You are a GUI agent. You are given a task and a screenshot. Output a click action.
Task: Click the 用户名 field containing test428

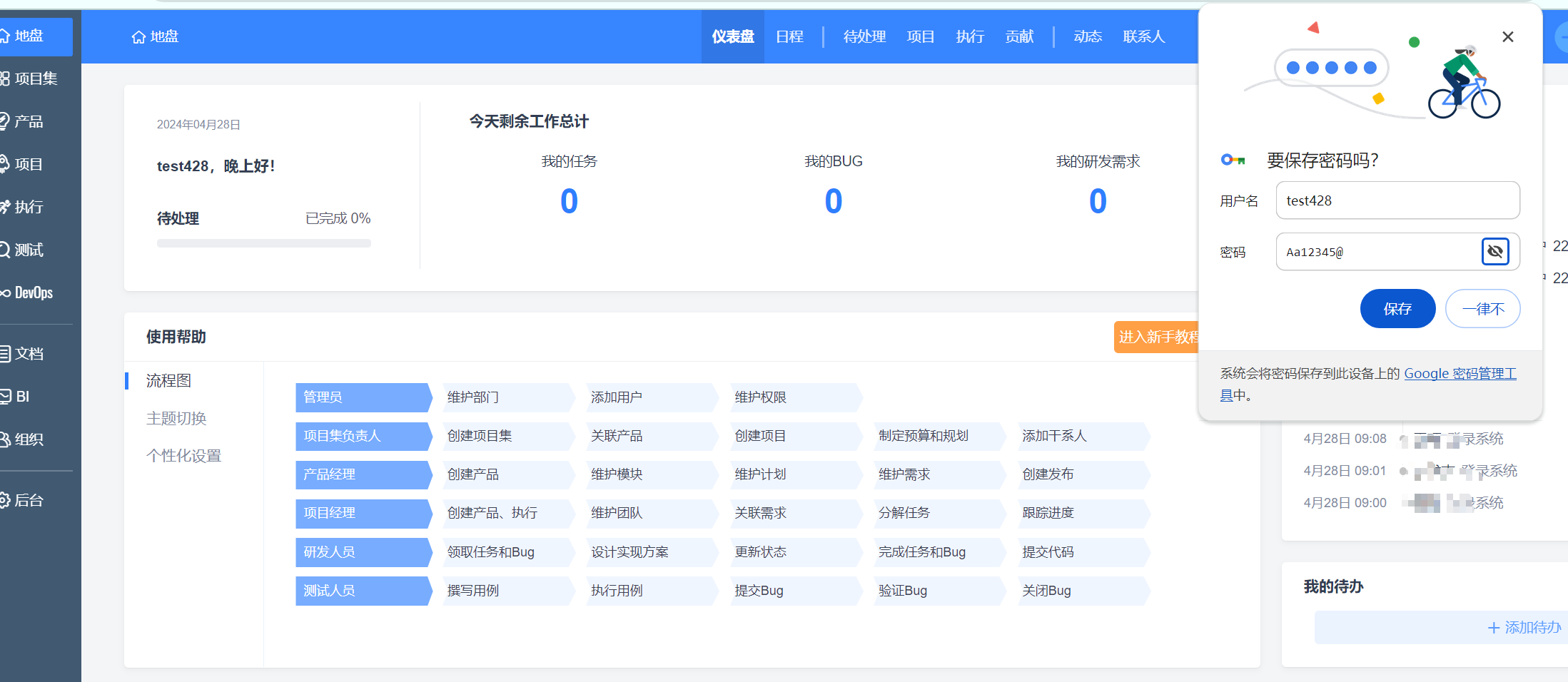[1397, 200]
